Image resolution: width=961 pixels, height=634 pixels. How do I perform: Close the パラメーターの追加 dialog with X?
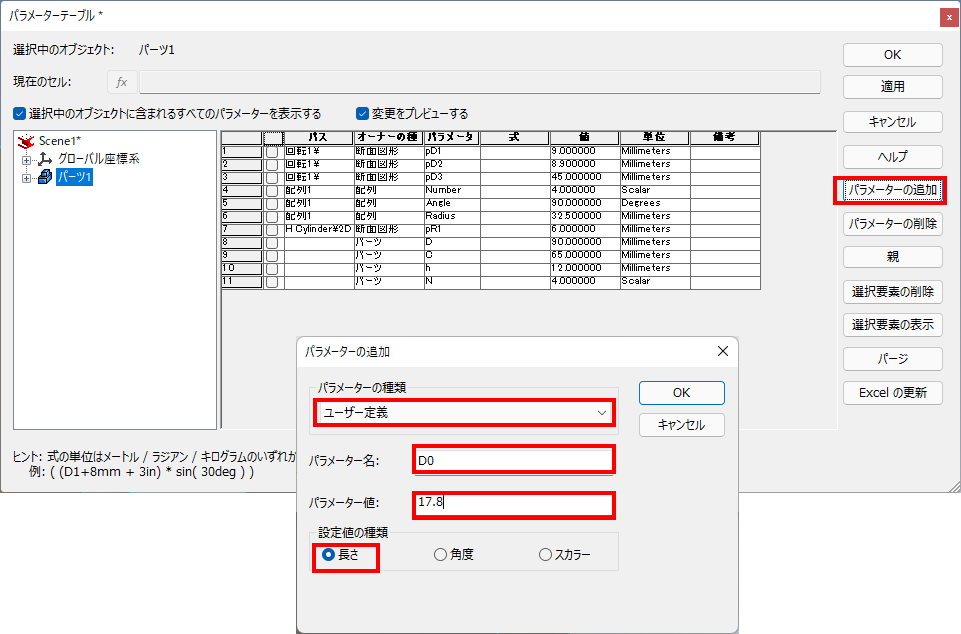722,351
